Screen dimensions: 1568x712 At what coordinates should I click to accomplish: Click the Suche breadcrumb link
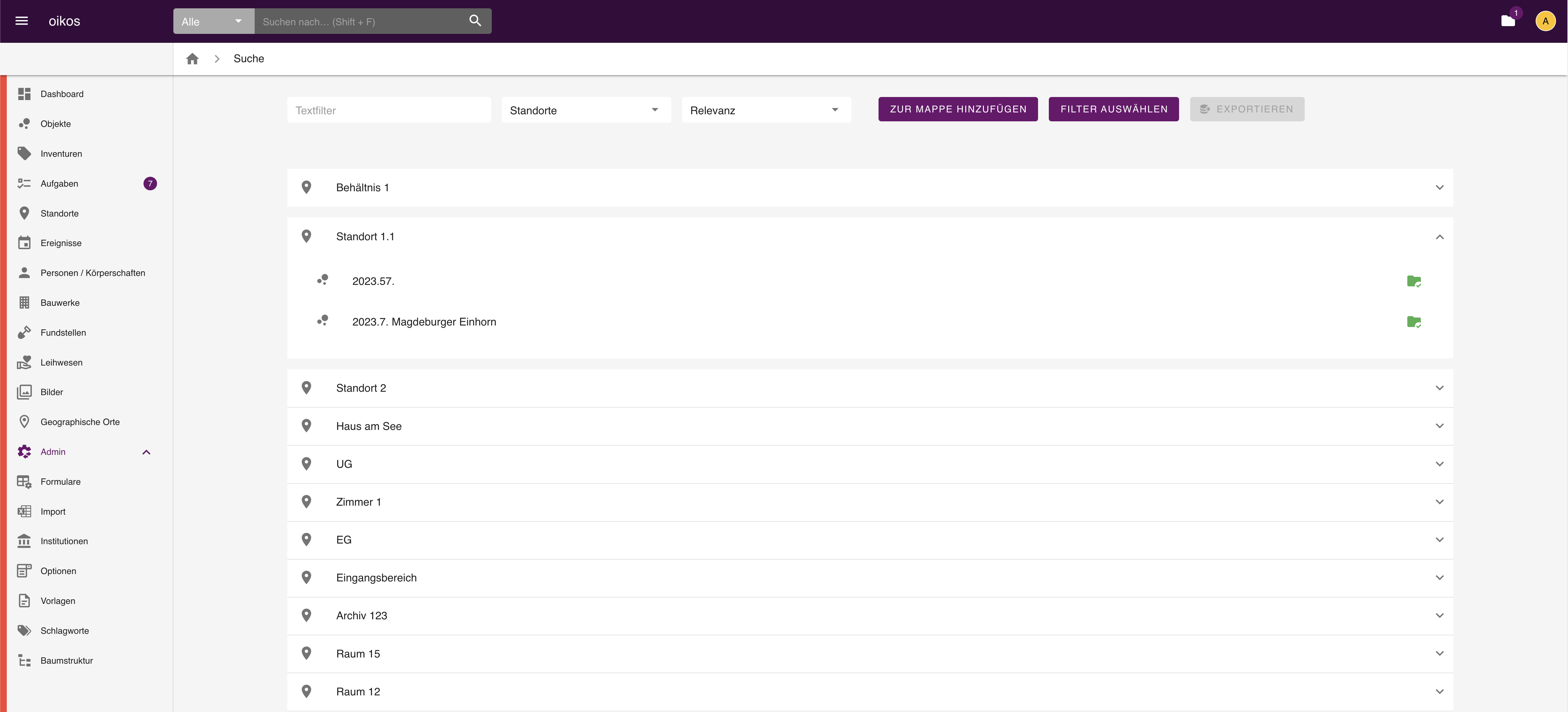(x=249, y=59)
